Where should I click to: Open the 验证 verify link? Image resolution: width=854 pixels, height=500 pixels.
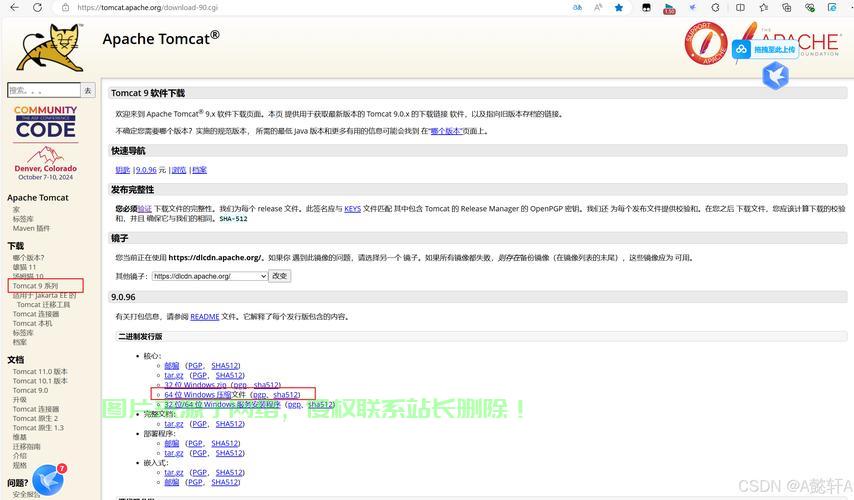pos(144,209)
